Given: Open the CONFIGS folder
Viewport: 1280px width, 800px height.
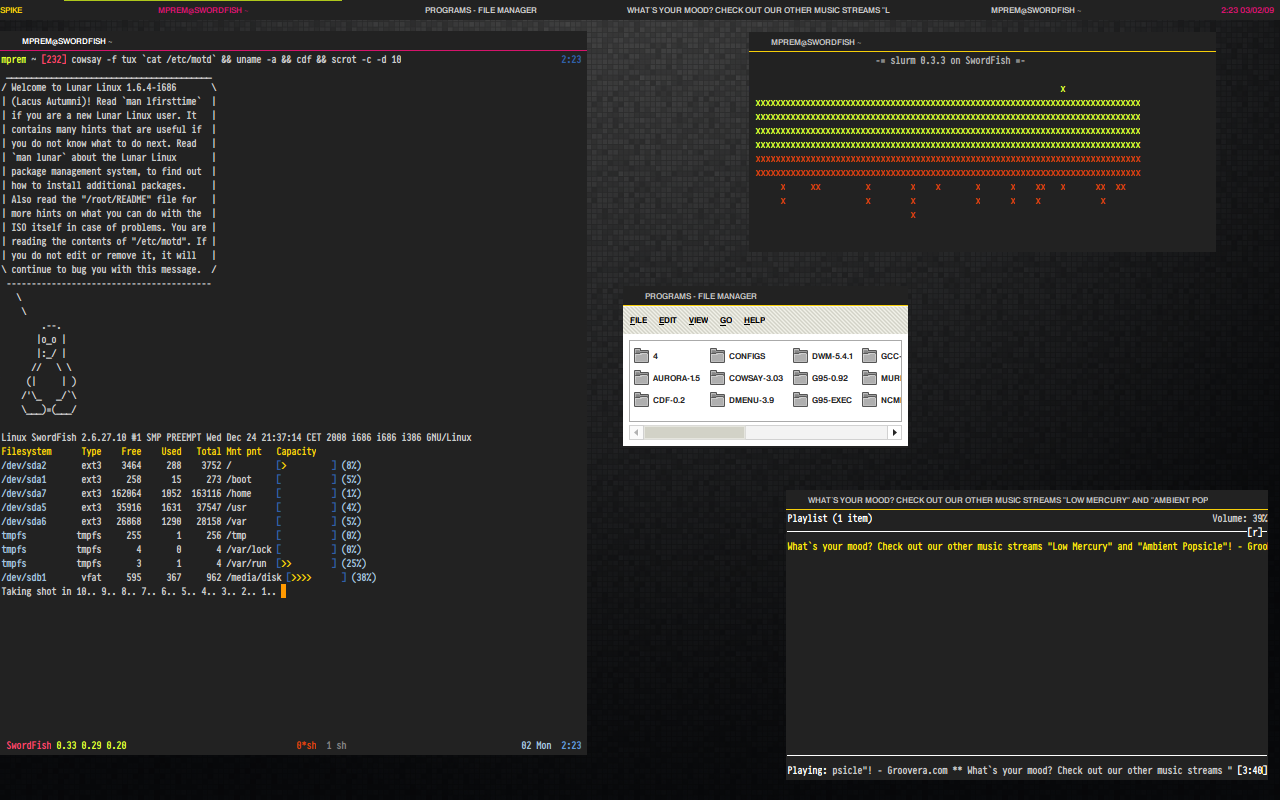Looking at the screenshot, I should click(x=738, y=356).
